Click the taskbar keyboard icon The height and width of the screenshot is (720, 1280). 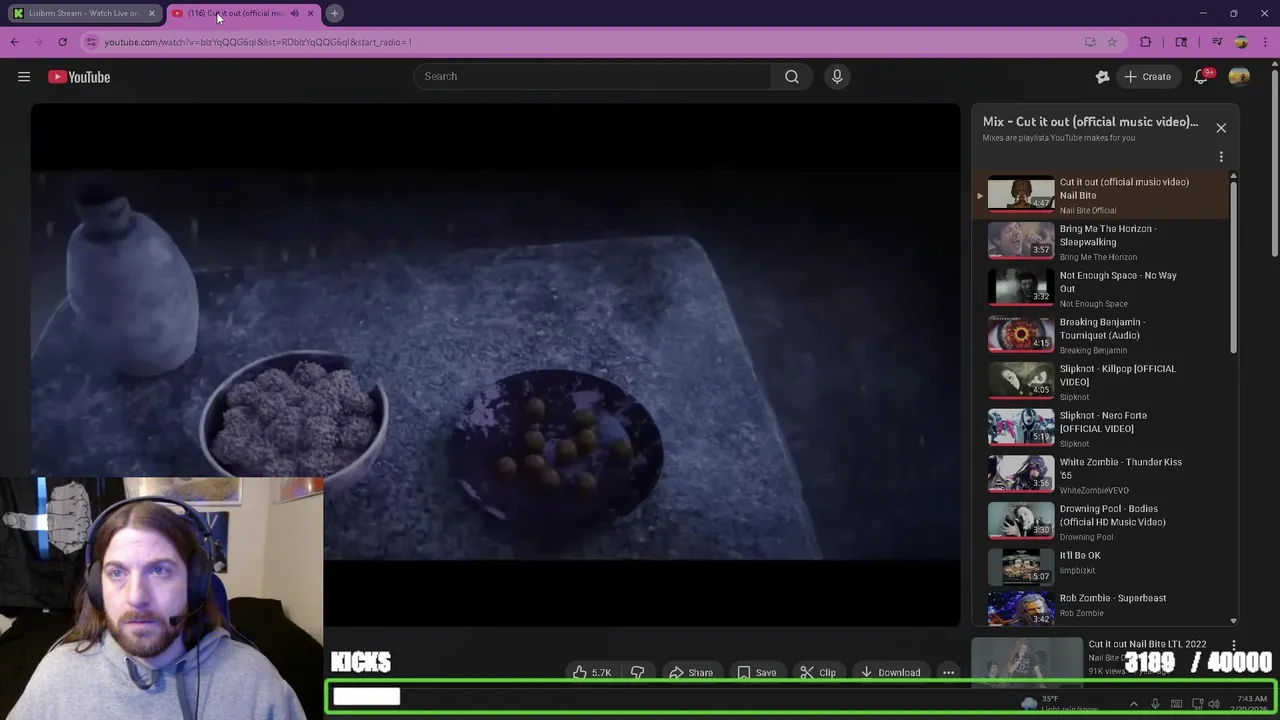tap(1176, 704)
